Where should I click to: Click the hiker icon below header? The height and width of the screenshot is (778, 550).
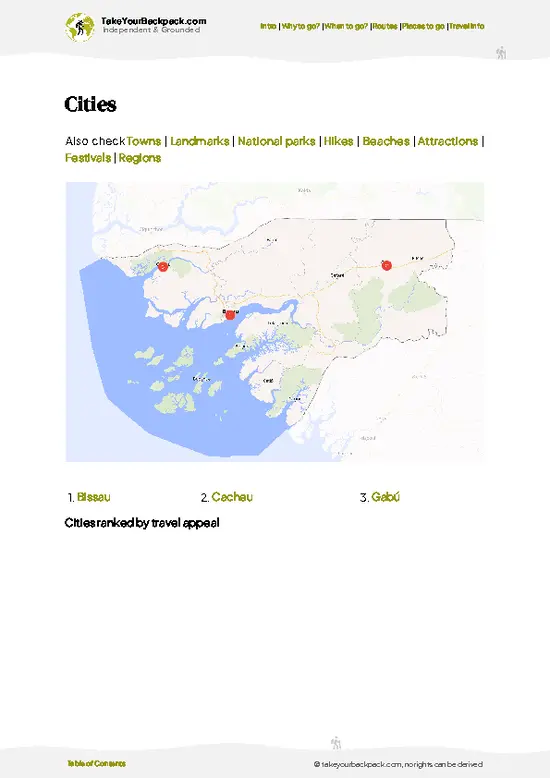(x=501, y=53)
